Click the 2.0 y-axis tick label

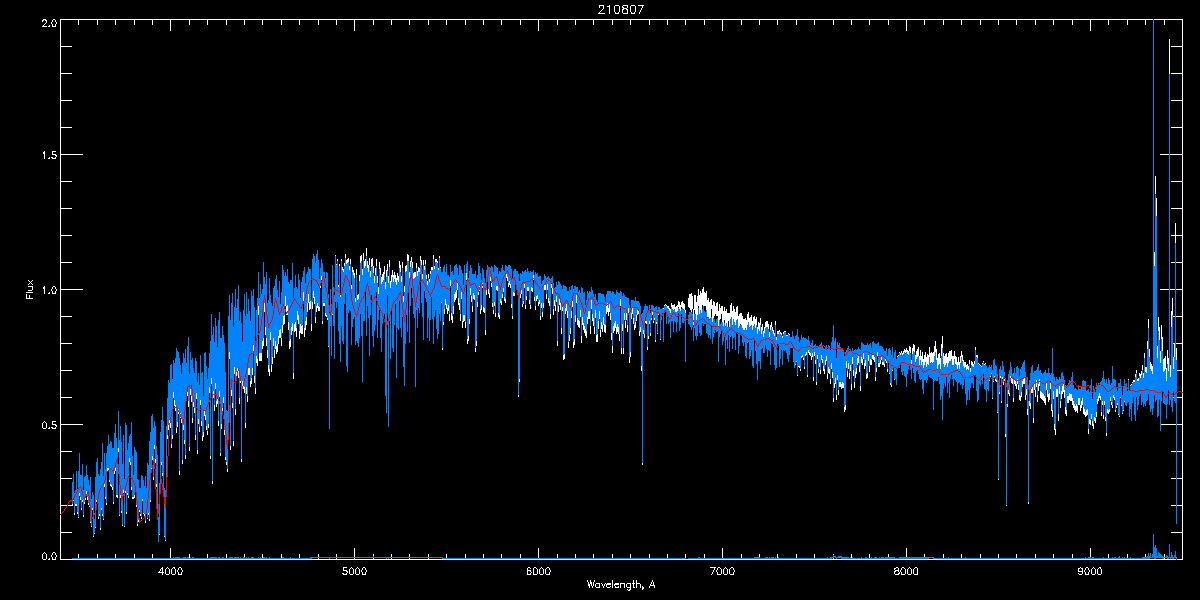pyautogui.click(x=47, y=22)
